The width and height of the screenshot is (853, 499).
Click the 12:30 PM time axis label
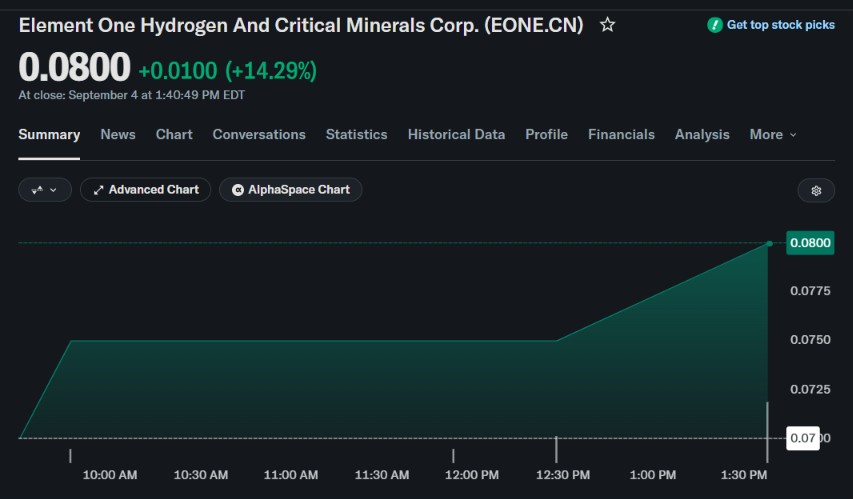(563, 475)
